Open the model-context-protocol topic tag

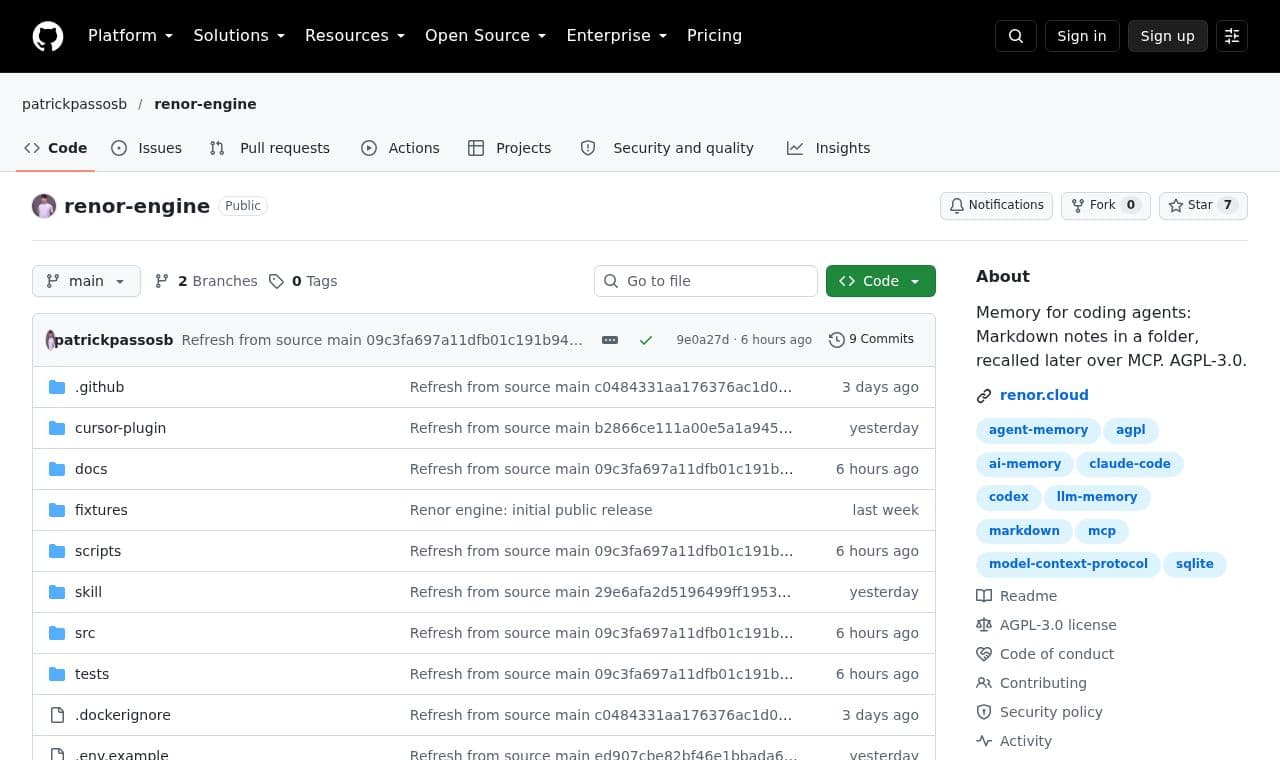pyautogui.click(x=1068, y=564)
